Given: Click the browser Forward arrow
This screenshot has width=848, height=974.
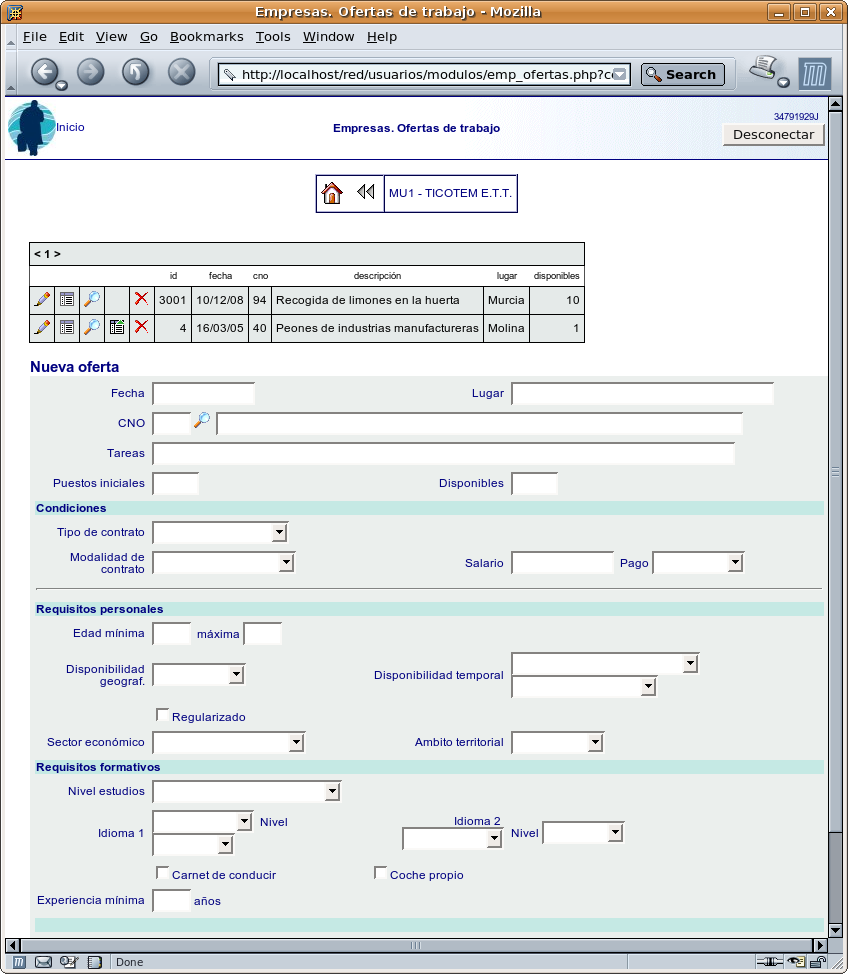Looking at the screenshot, I should pyautogui.click(x=91, y=73).
